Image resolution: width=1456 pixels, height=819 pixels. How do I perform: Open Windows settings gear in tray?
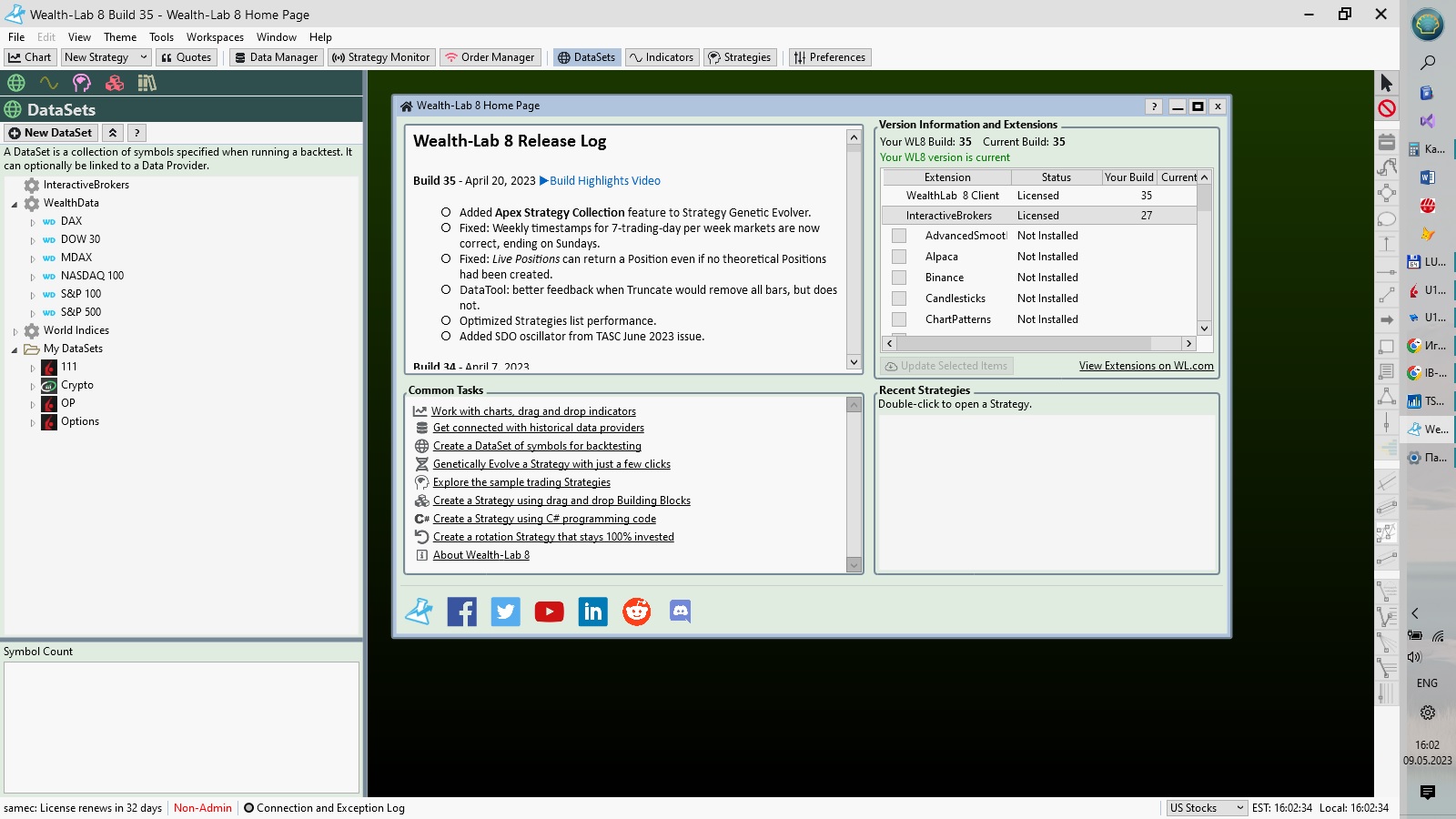[x=1428, y=713]
